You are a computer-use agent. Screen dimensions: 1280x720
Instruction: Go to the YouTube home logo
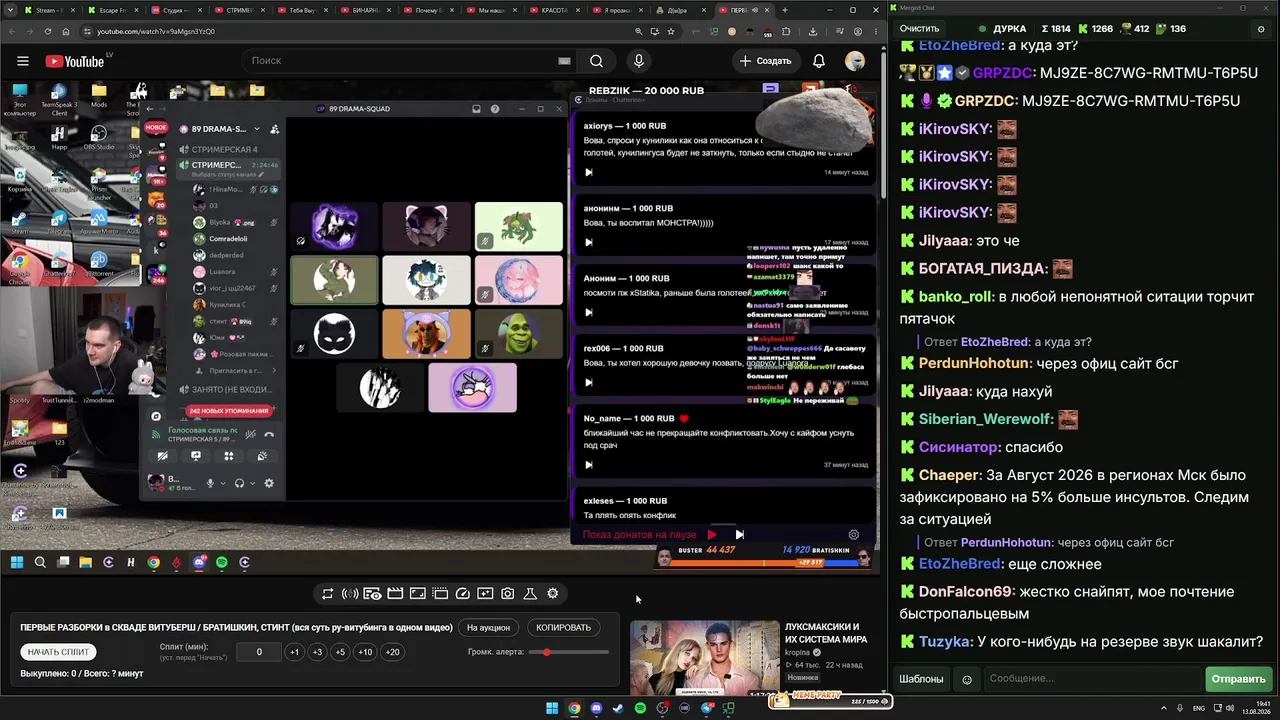pyautogui.click(x=75, y=61)
